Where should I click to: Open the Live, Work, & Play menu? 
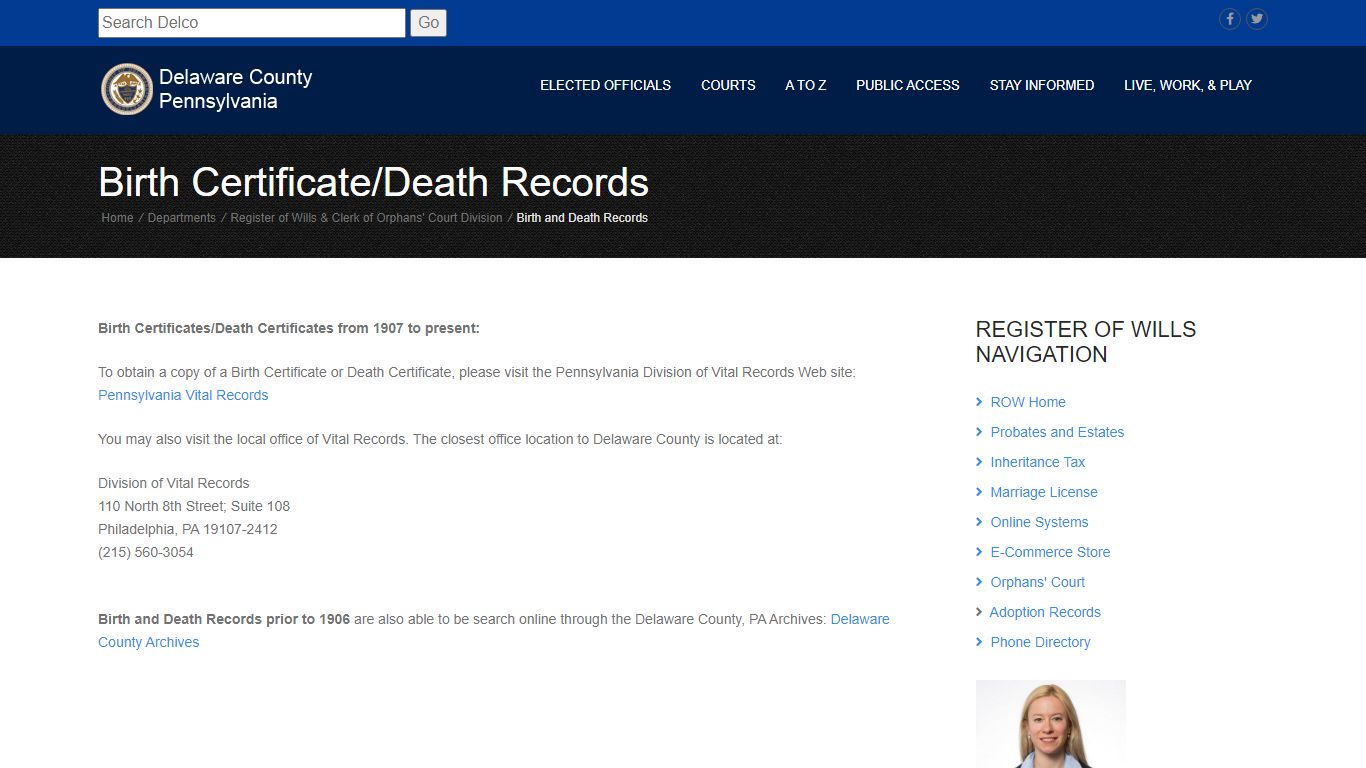tap(1187, 85)
